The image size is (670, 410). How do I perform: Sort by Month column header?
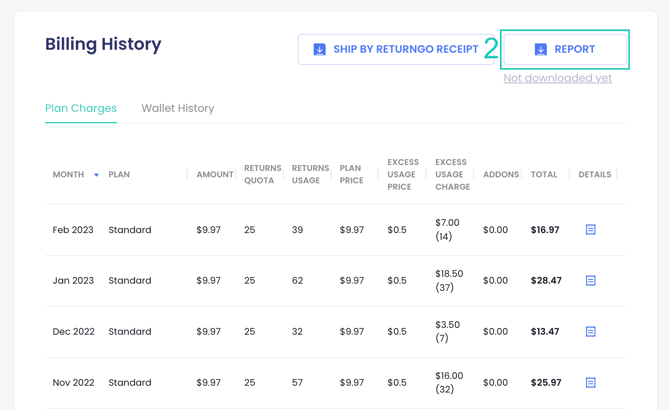68,175
